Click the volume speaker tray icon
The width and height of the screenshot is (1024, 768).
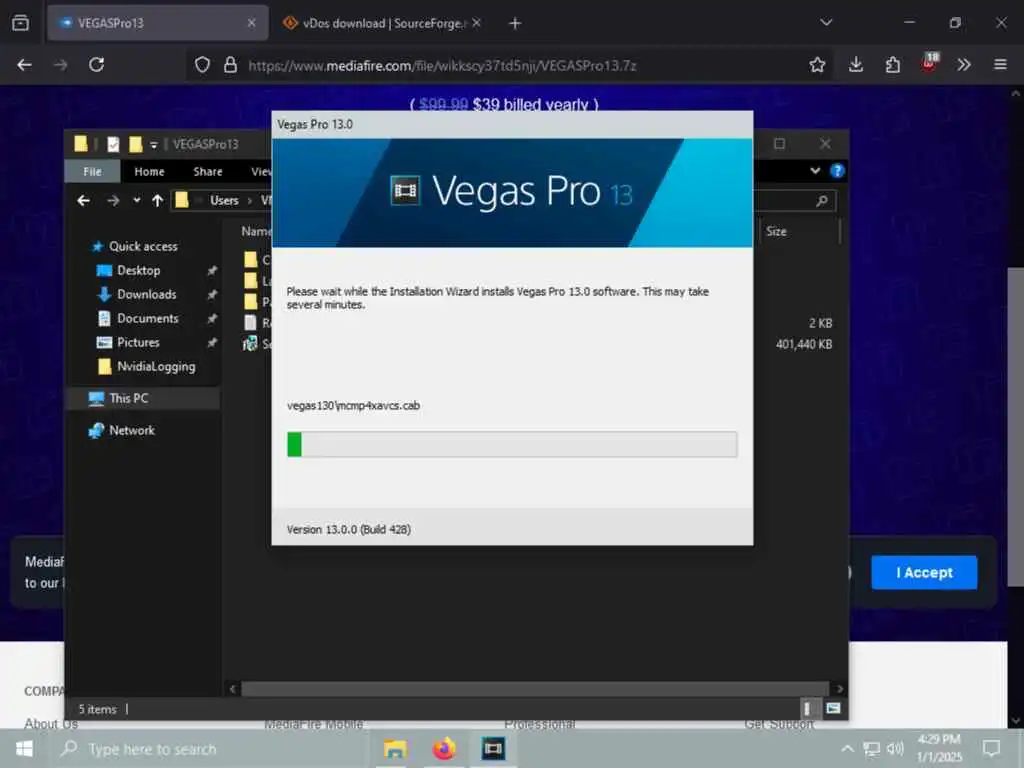coord(895,749)
